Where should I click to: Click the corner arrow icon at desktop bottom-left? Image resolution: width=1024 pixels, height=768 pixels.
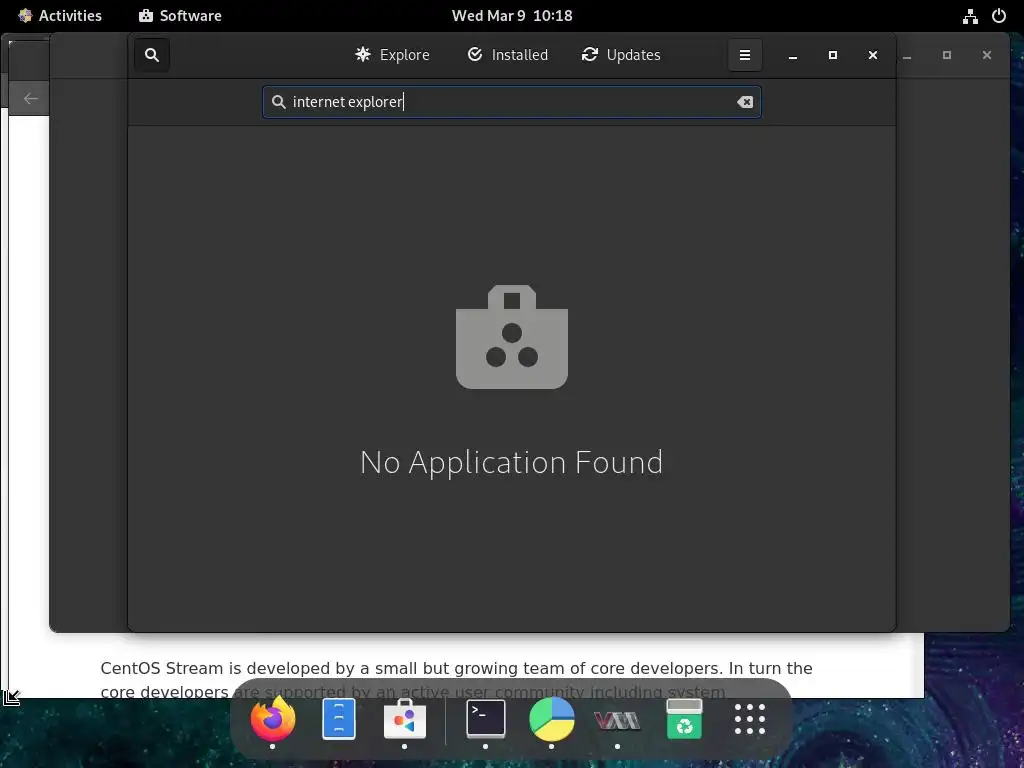point(12,697)
